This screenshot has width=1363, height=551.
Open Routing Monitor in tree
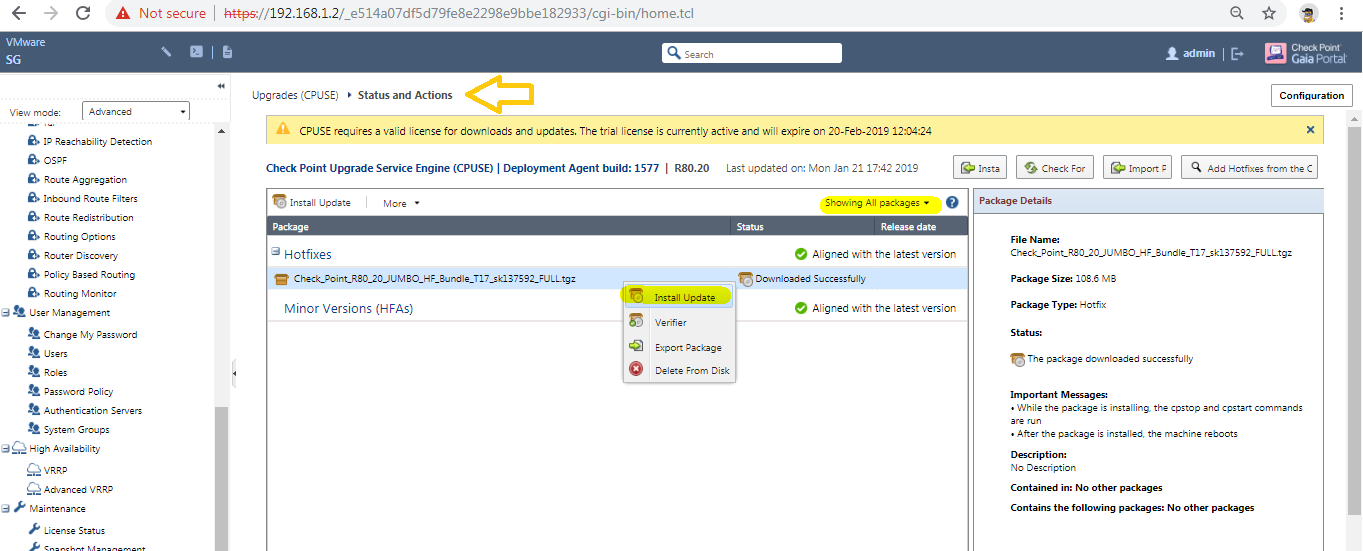80,294
